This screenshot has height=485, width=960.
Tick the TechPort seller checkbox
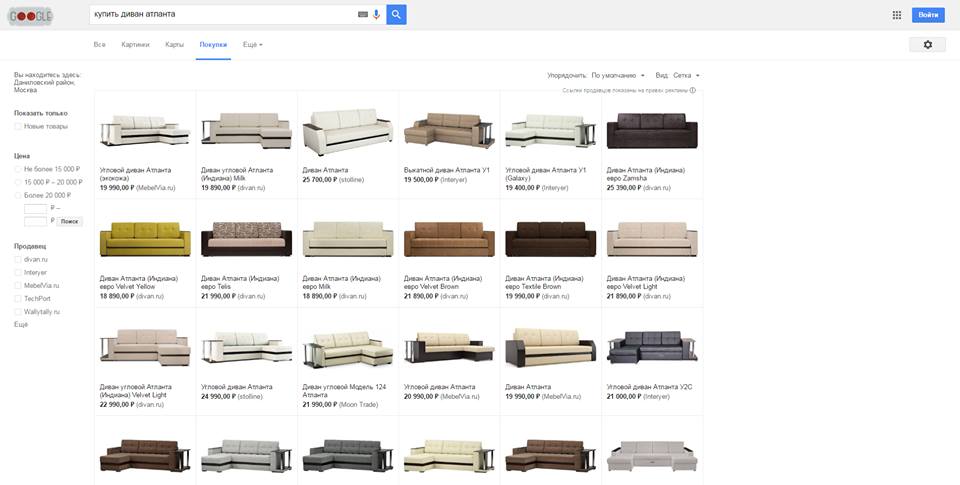point(18,298)
